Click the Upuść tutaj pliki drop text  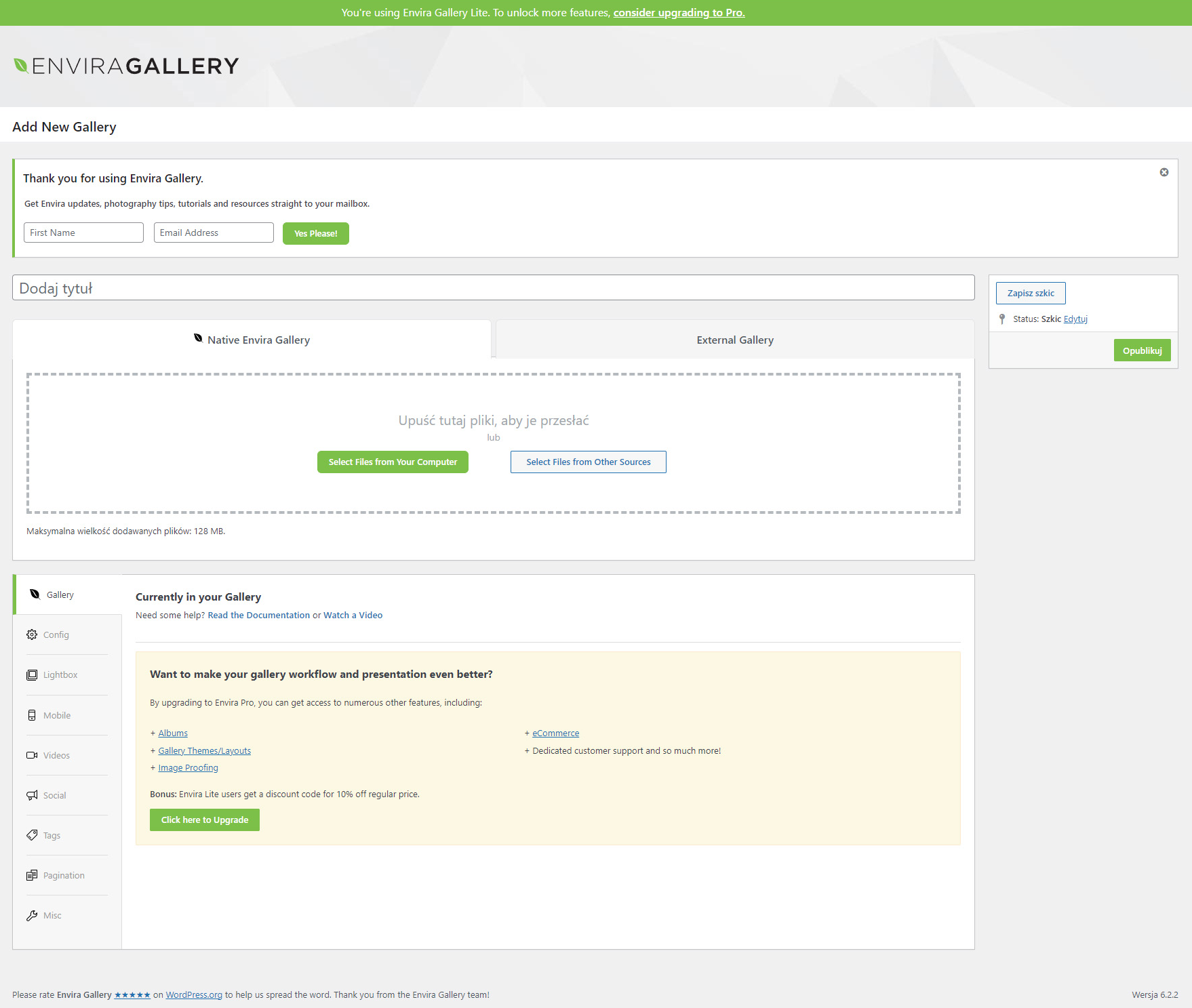(x=494, y=420)
